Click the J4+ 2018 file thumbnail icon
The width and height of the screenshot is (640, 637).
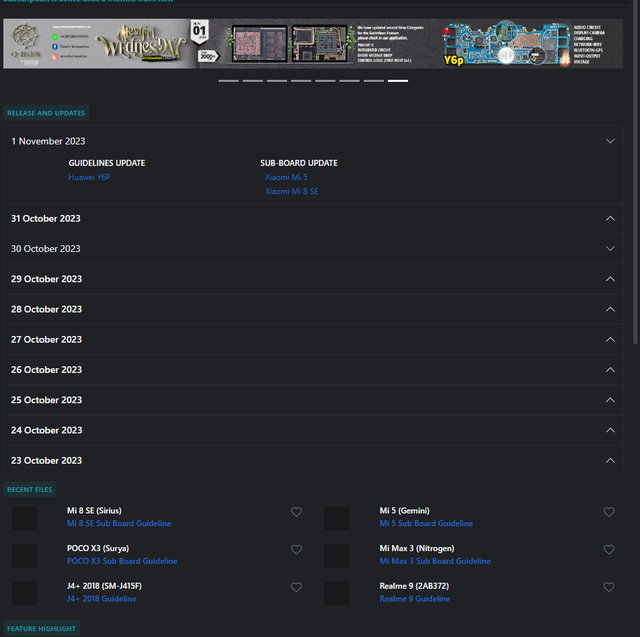24,593
